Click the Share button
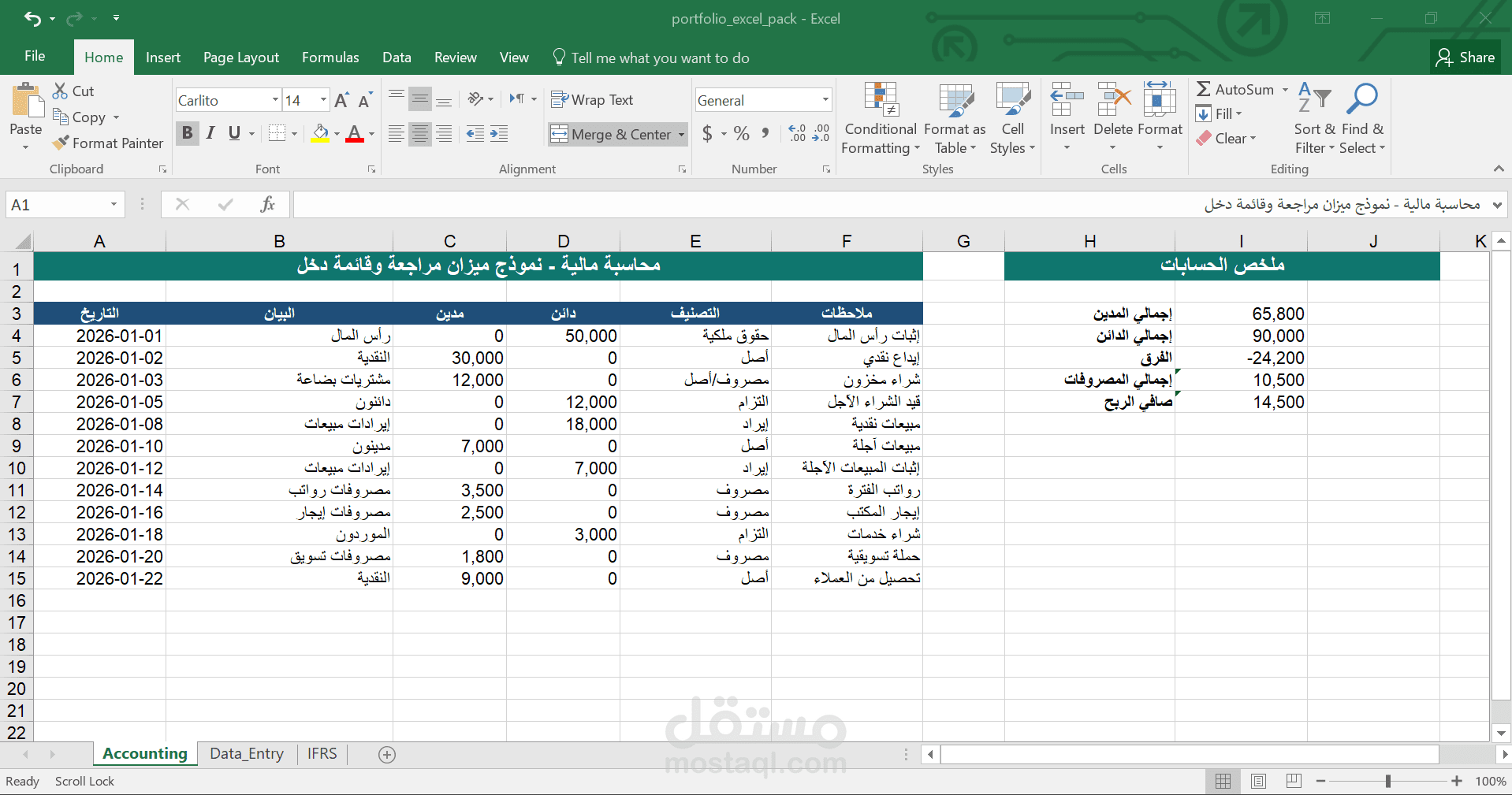 point(1465,58)
